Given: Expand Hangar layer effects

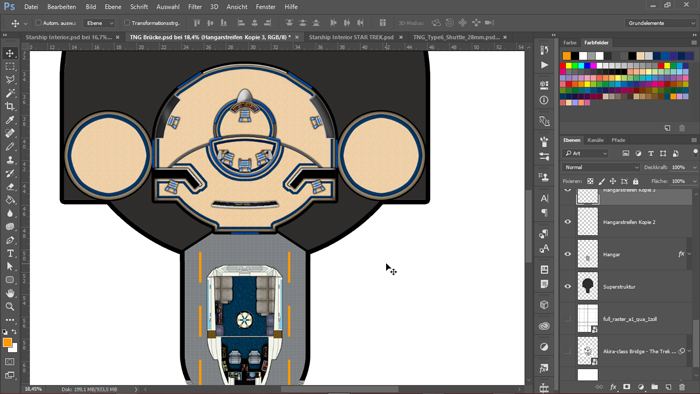Looking at the screenshot, I should pyautogui.click(x=690, y=254).
